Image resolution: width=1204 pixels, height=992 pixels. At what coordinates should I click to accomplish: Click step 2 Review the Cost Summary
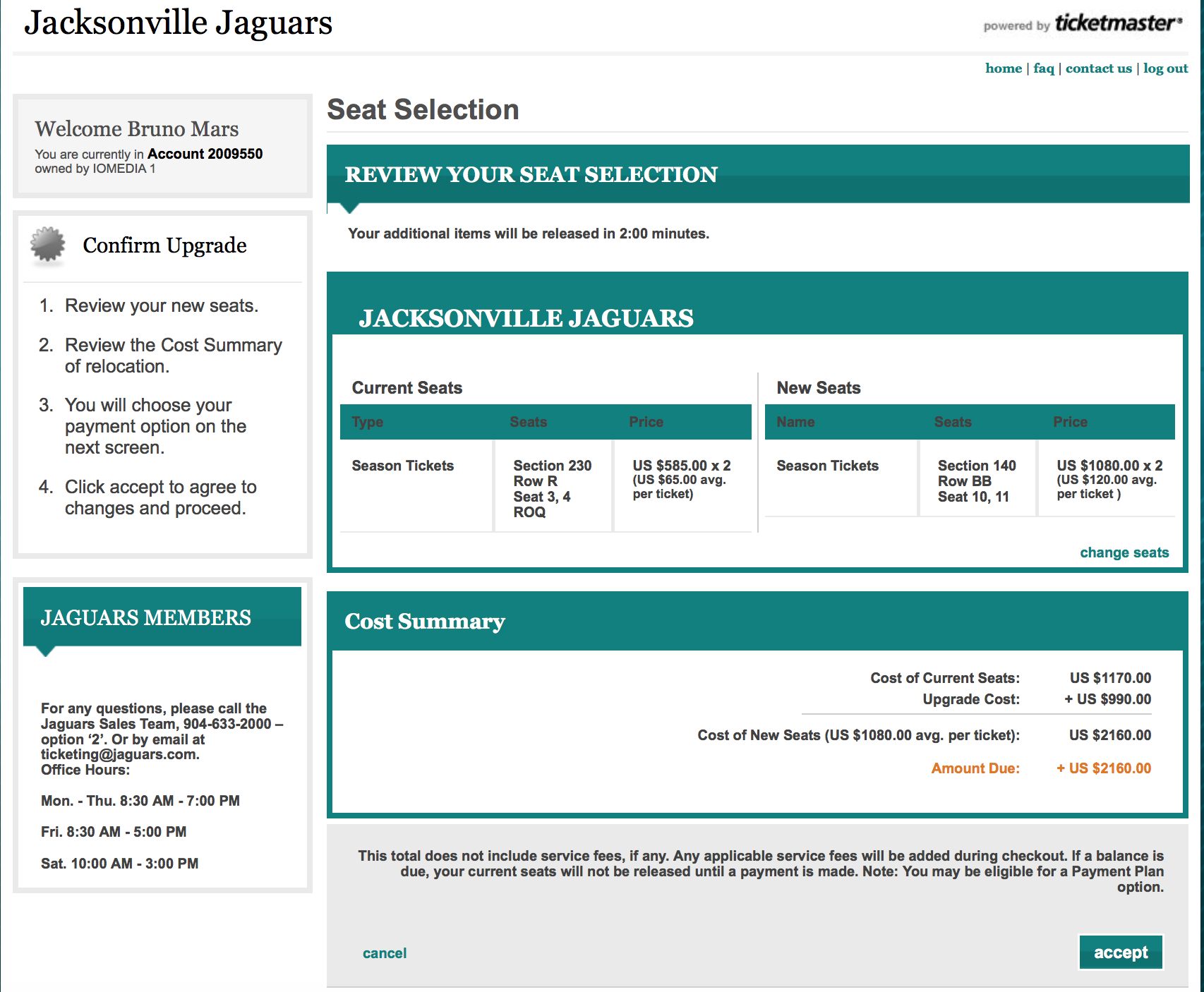[174, 356]
